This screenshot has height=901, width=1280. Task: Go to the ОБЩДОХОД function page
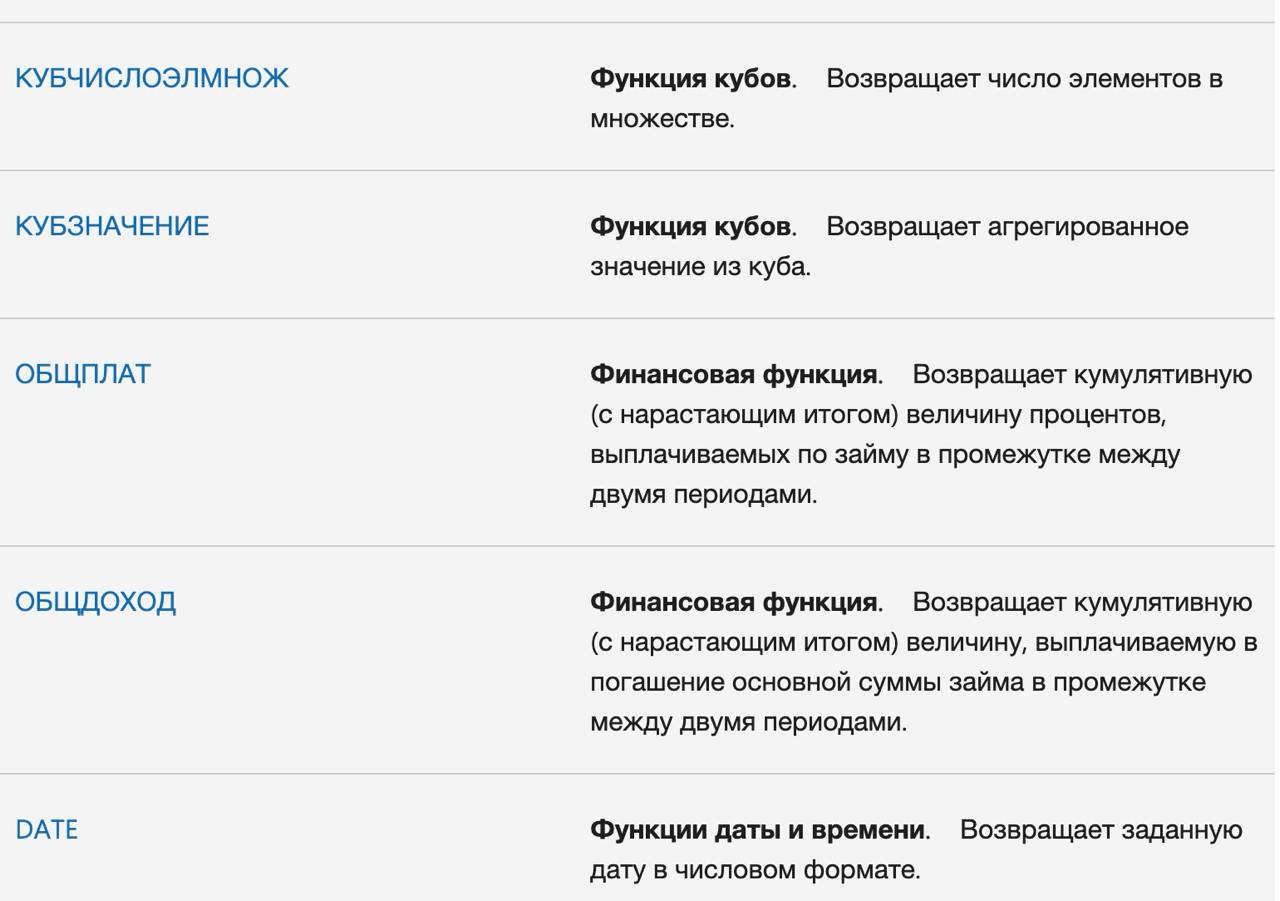coord(95,602)
